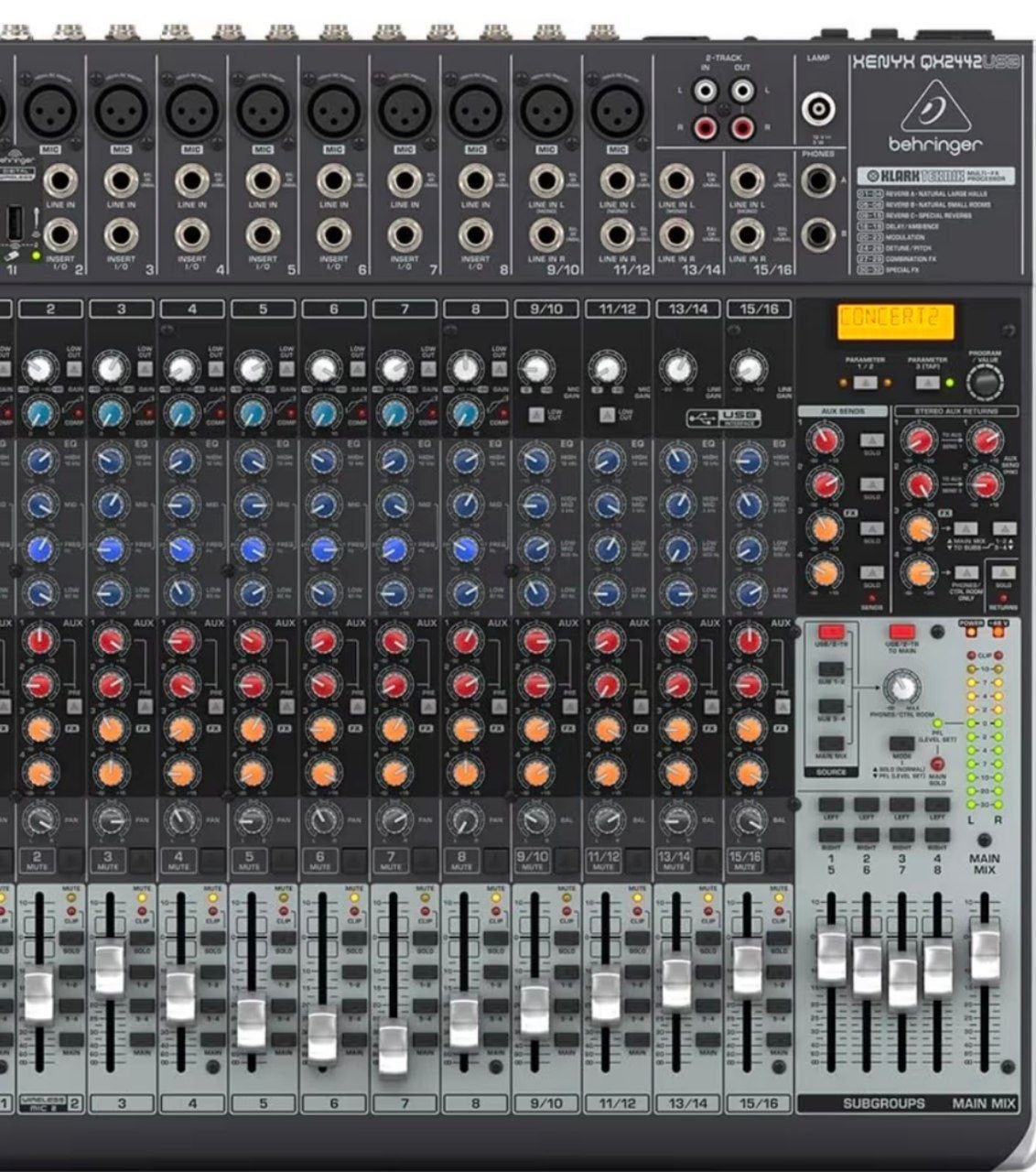Click the channel 3 XLR MIC input

121,111
